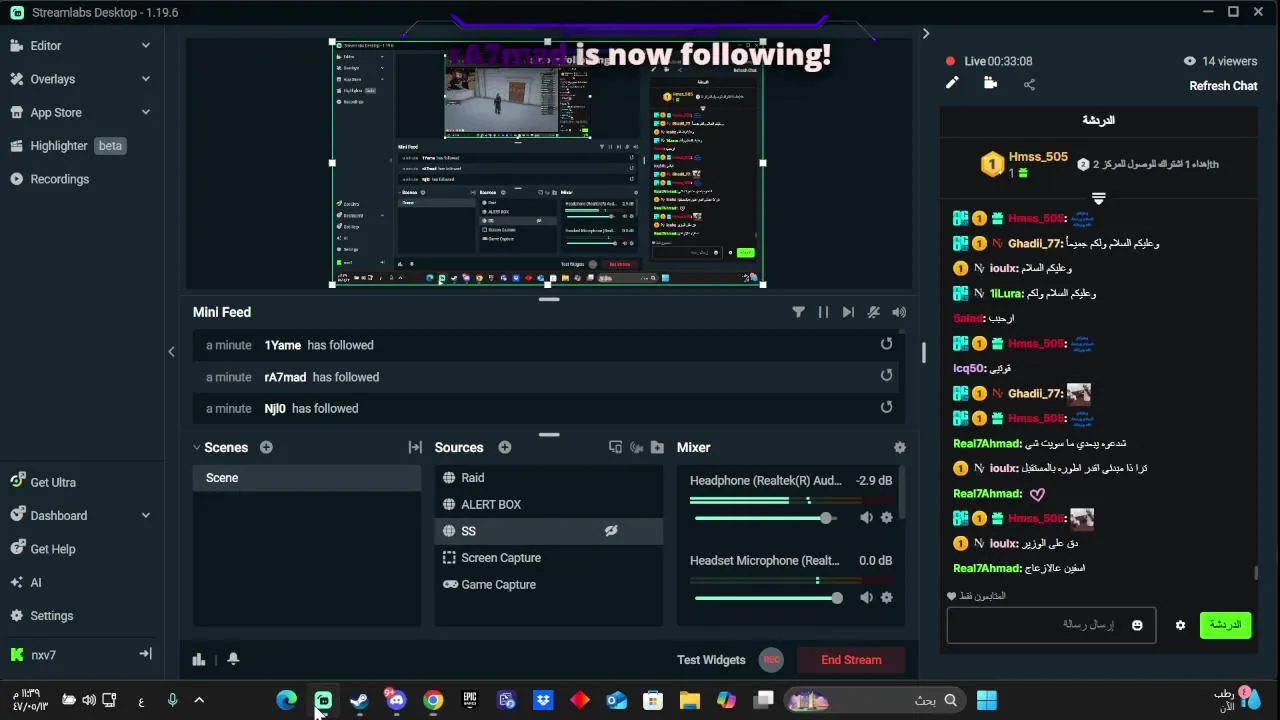Click the green chat send button
1280x720 pixels.
click(x=1225, y=625)
